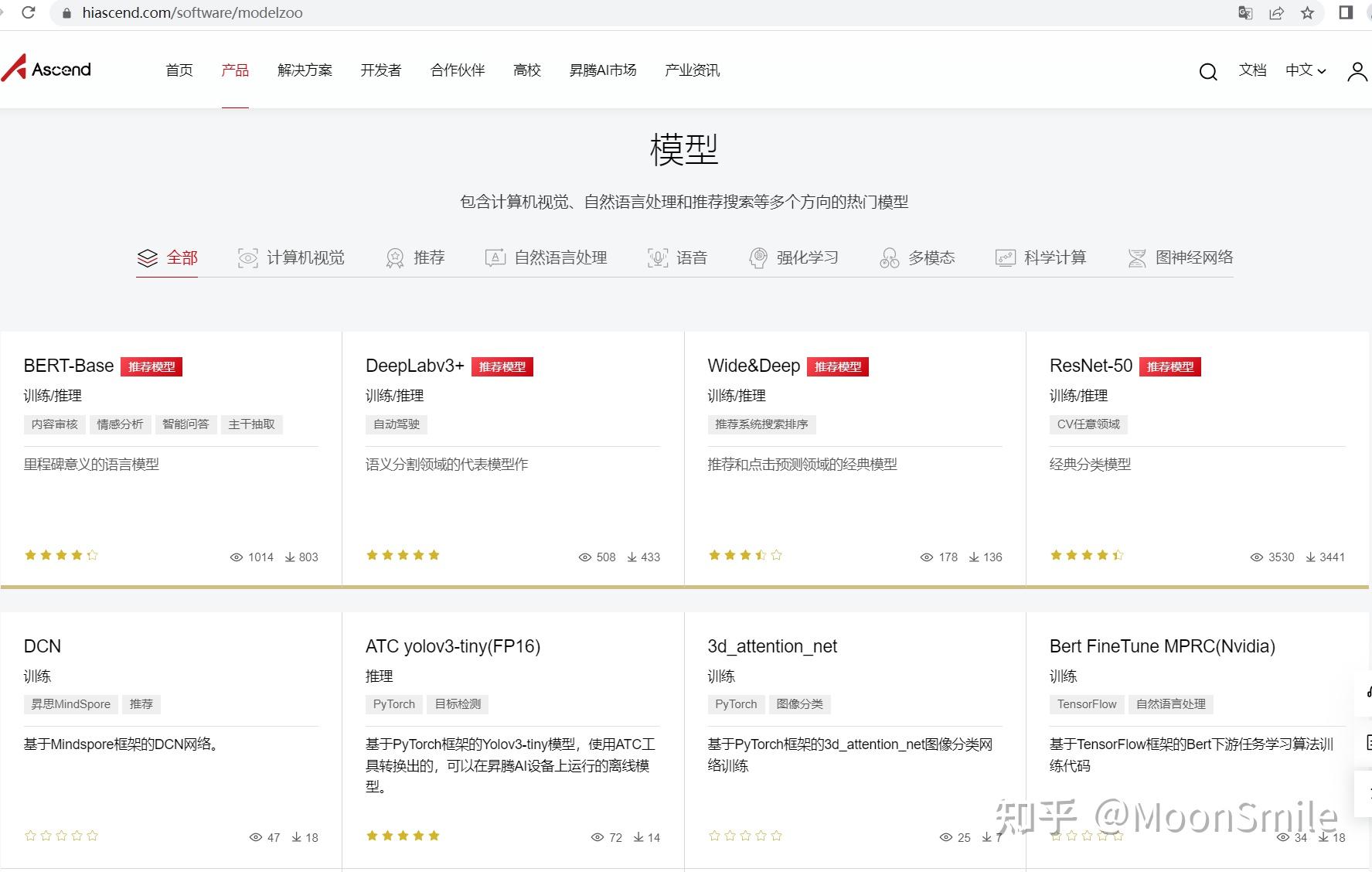The width and height of the screenshot is (1372, 872).
Task: Select the 强化学习 category icon
Action: click(x=759, y=257)
